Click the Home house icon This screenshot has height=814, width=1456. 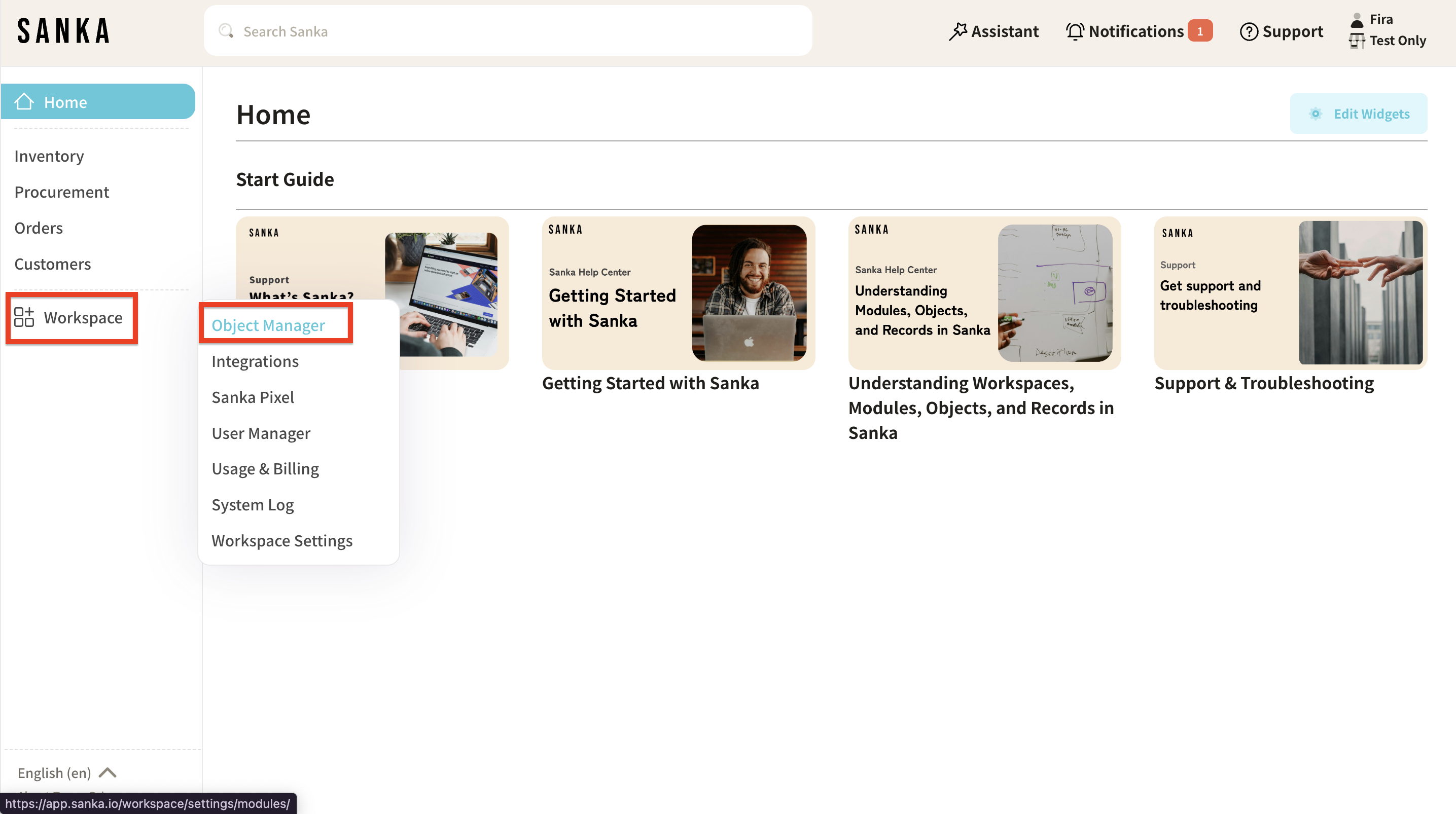point(24,102)
